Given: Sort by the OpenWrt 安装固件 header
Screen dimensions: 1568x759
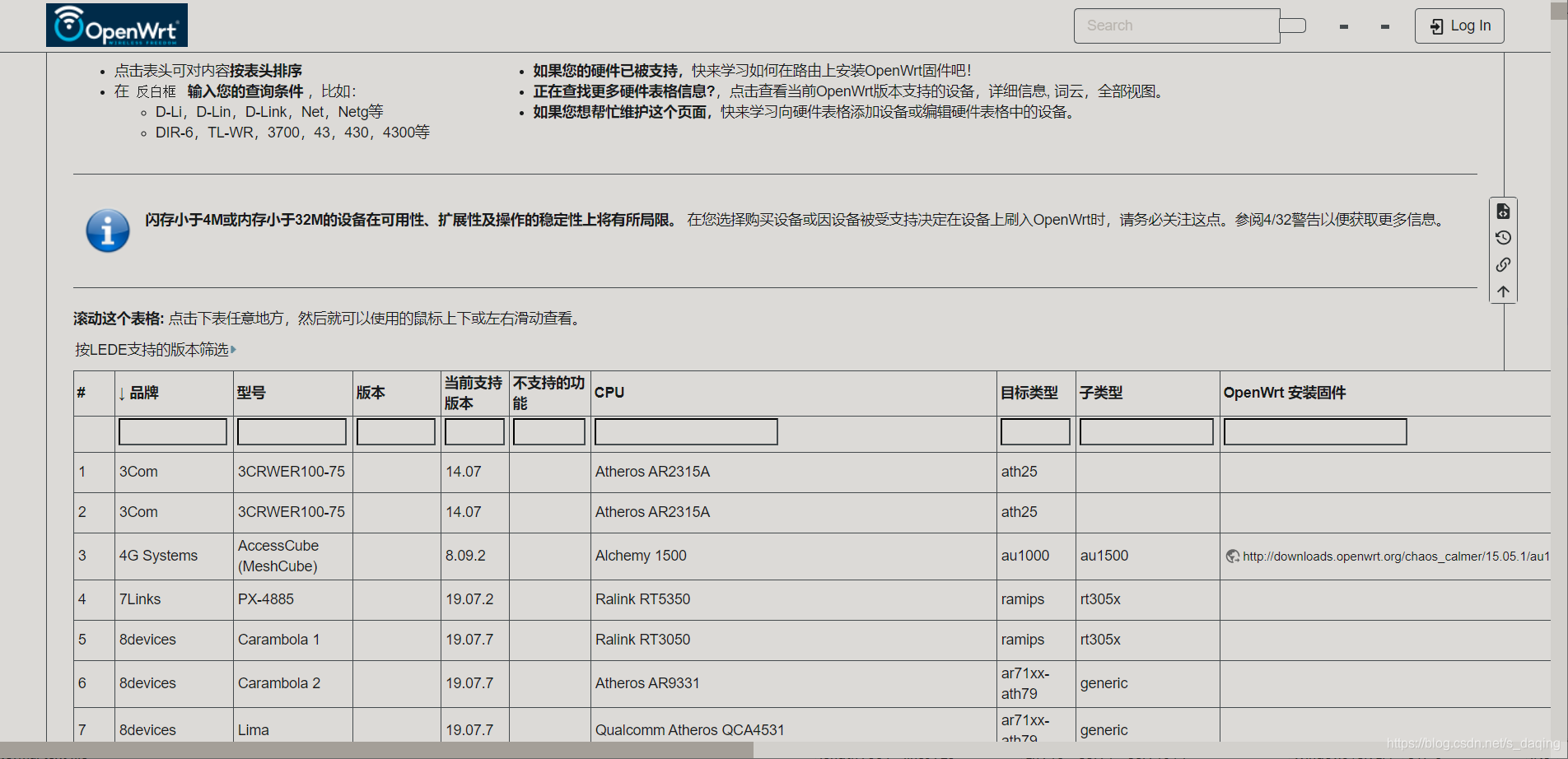Looking at the screenshot, I should 1385,393.
